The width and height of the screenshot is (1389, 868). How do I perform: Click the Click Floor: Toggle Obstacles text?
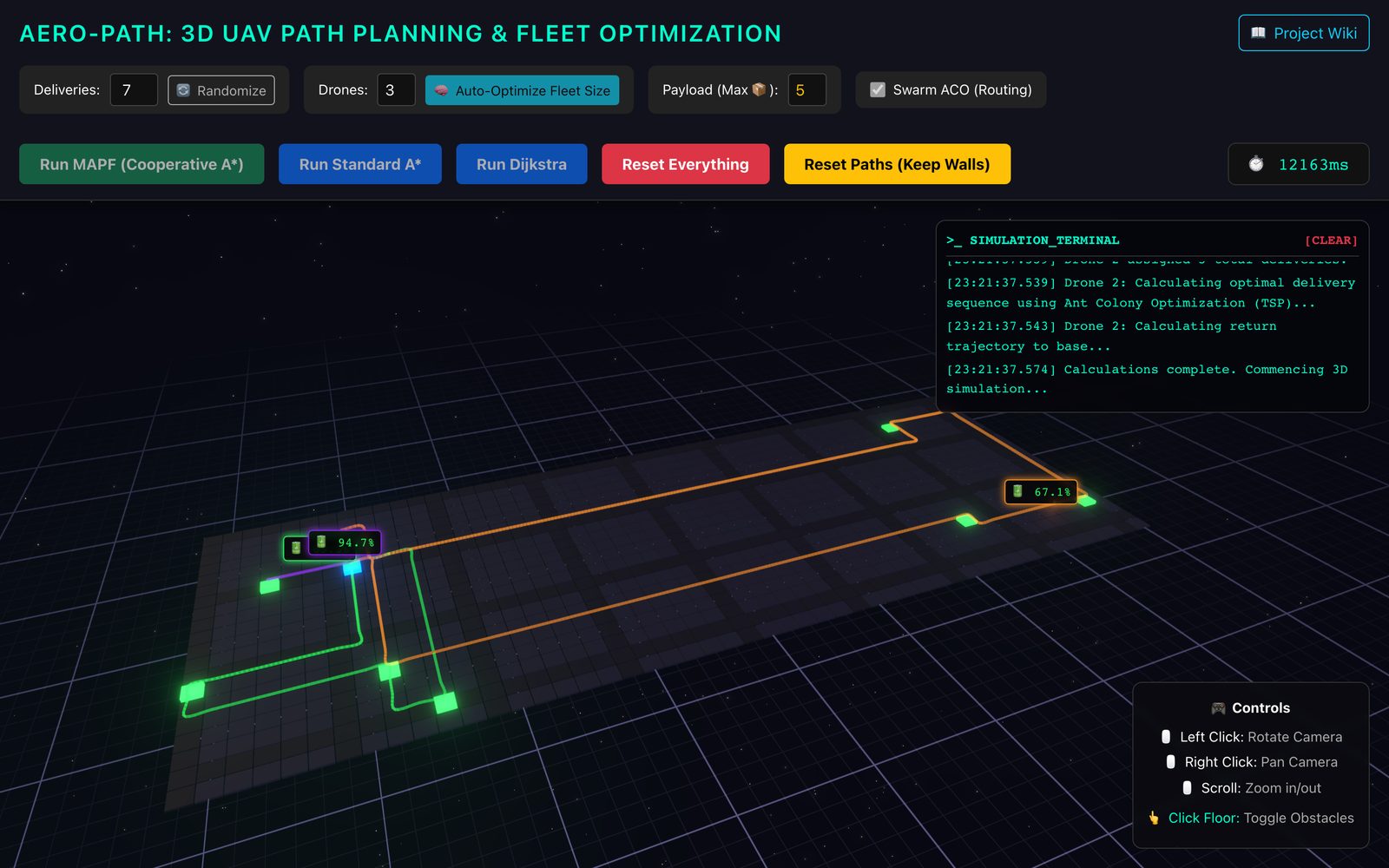[1261, 818]
